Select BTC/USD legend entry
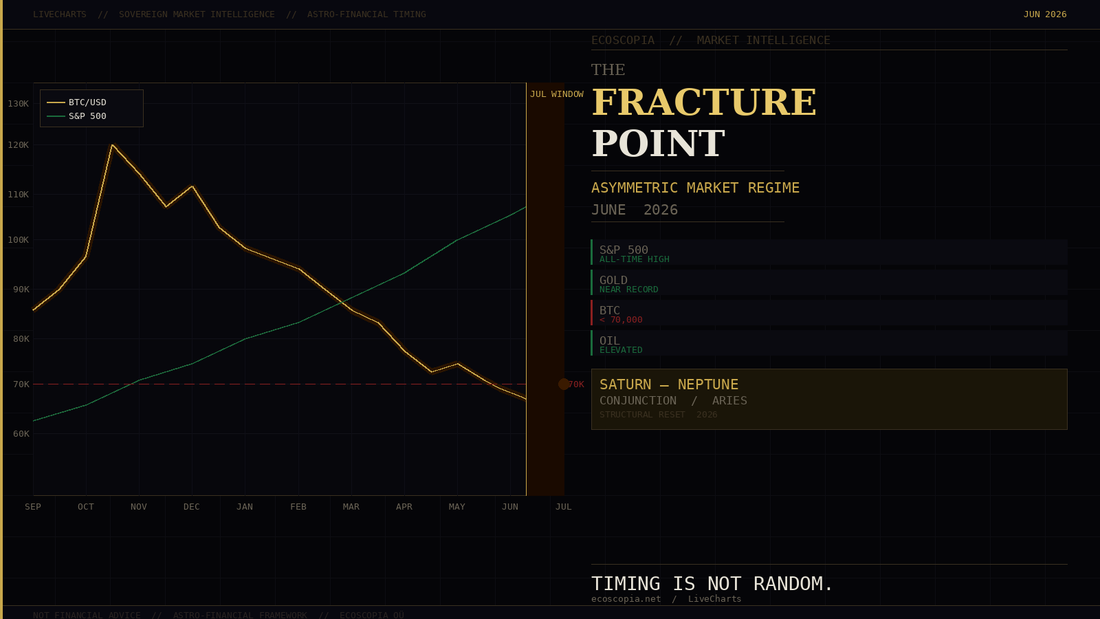The image size is (1100, 619). [x=77, y=102]
